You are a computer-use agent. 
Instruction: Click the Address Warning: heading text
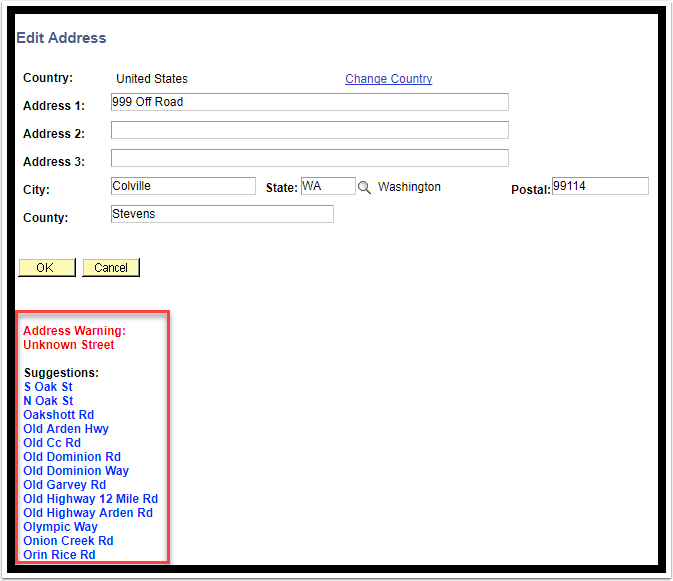click(x=74, y=331)
